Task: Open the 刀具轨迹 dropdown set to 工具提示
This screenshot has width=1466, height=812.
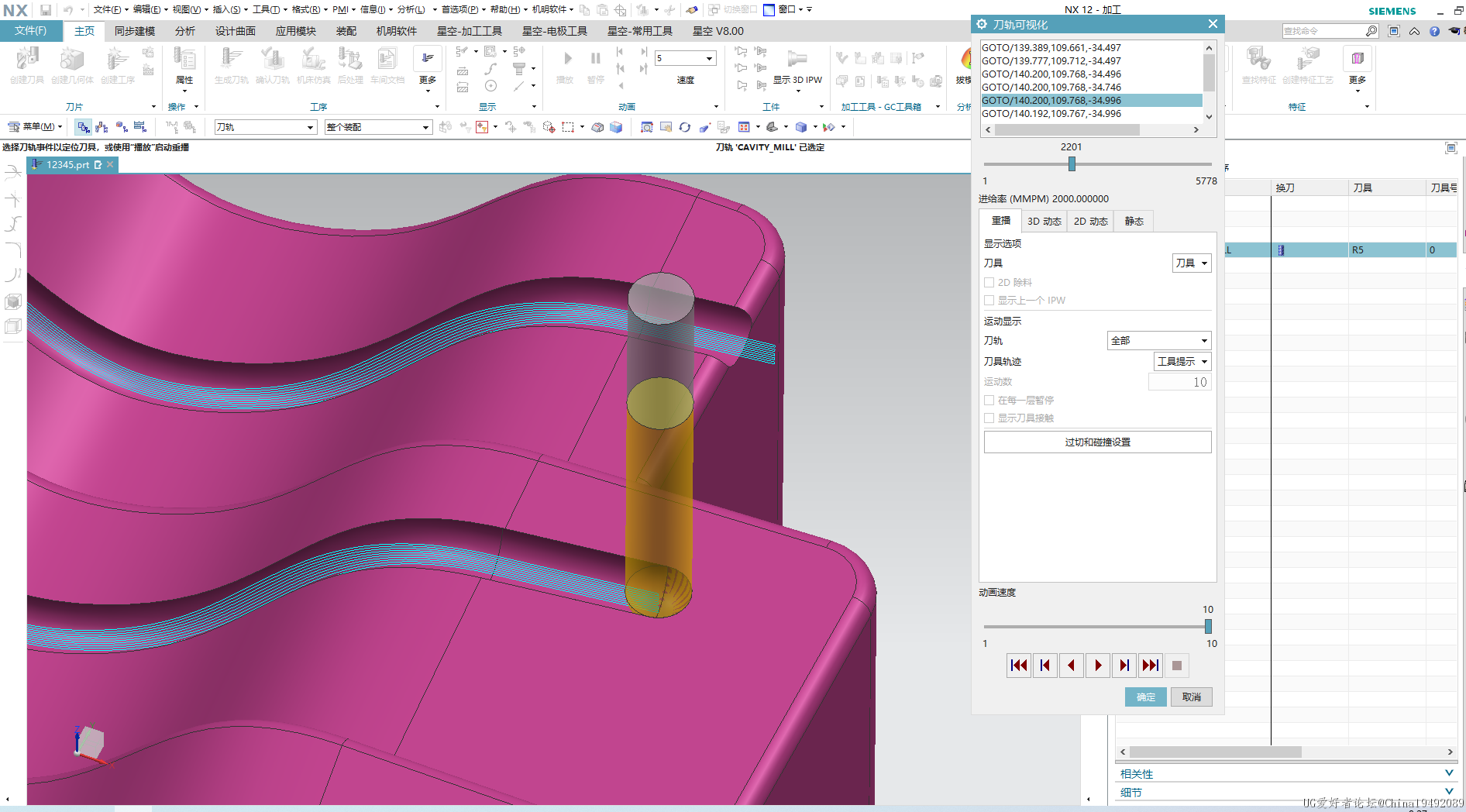Action: tap(1182, 362)
